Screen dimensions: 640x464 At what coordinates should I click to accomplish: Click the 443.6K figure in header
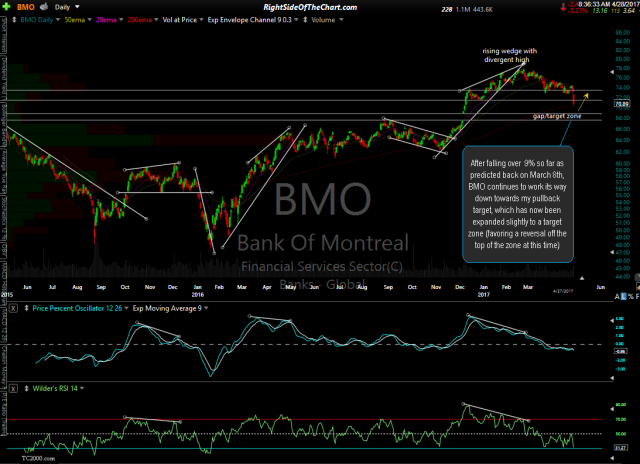pyautogui.click(x=483, y=9)
